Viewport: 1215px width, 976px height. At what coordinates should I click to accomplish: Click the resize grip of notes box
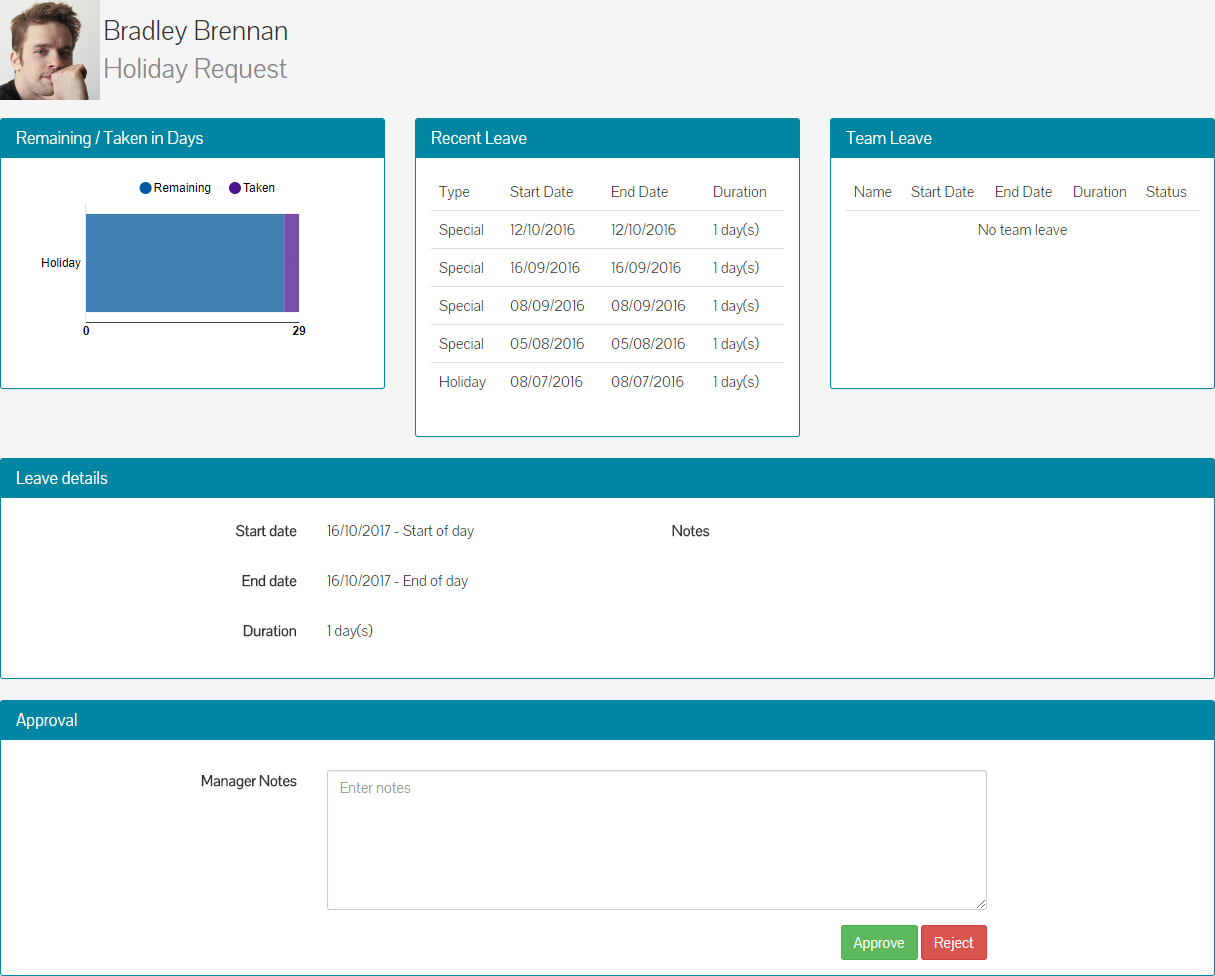(x=981, y=904)
